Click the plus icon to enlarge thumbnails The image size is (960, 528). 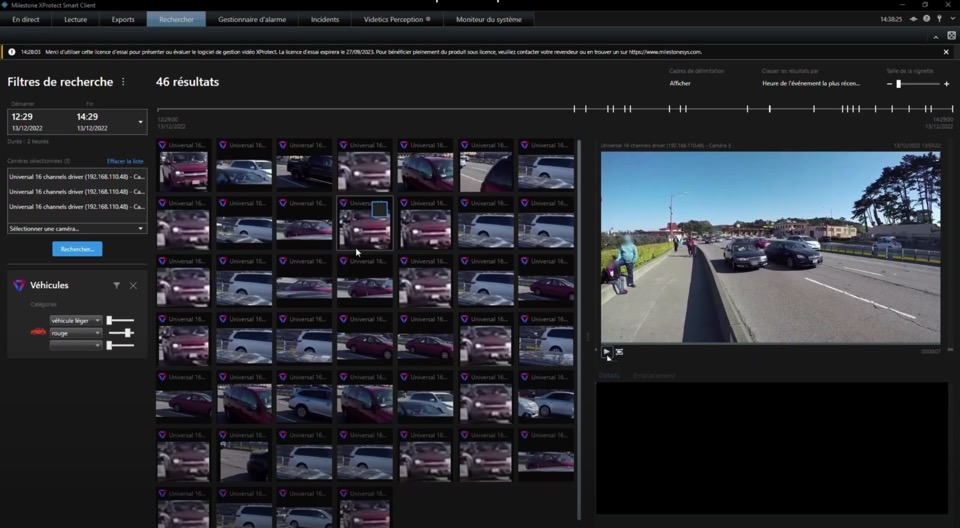point(946,84)
